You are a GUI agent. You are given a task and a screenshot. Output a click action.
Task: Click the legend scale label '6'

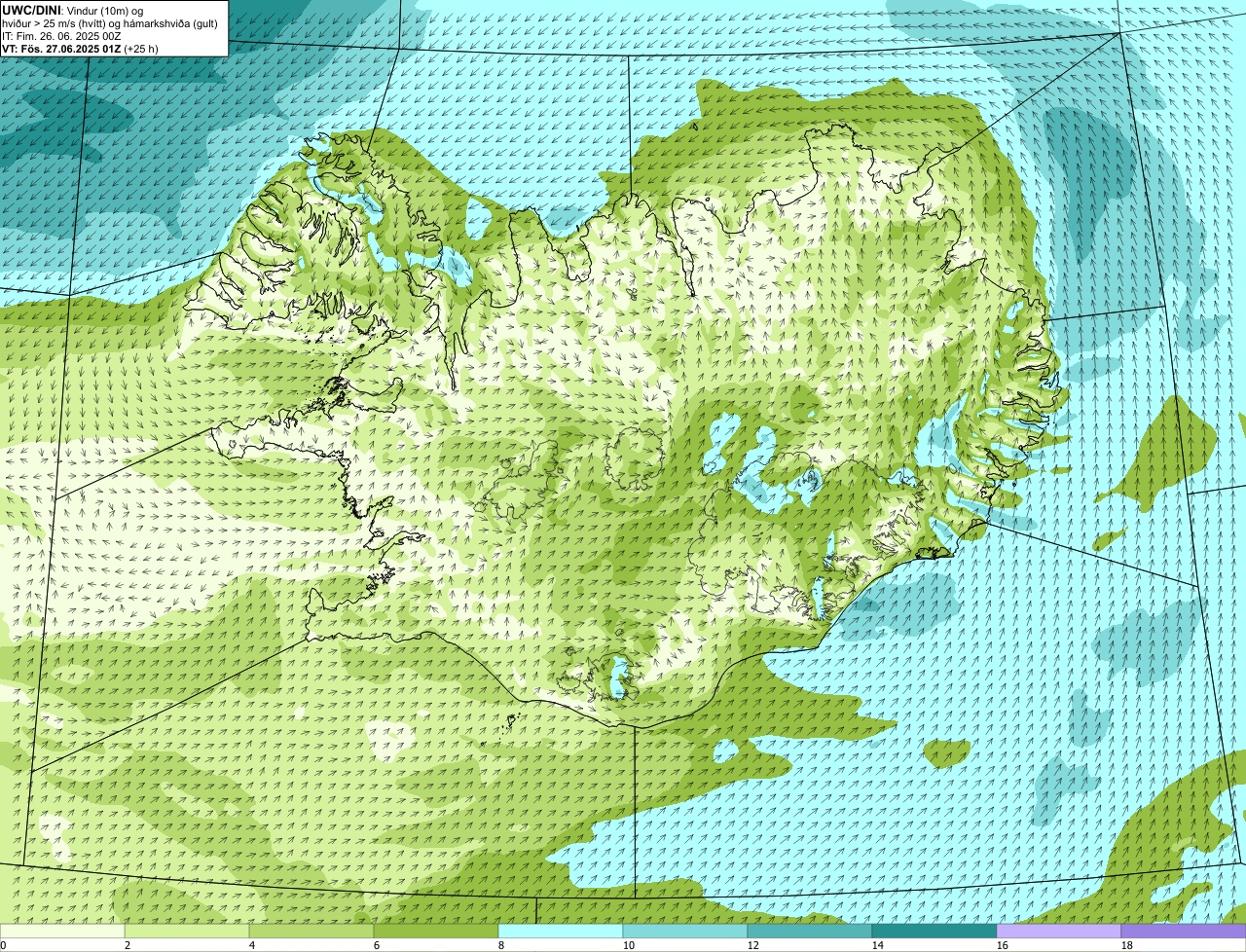pos(377,945)
